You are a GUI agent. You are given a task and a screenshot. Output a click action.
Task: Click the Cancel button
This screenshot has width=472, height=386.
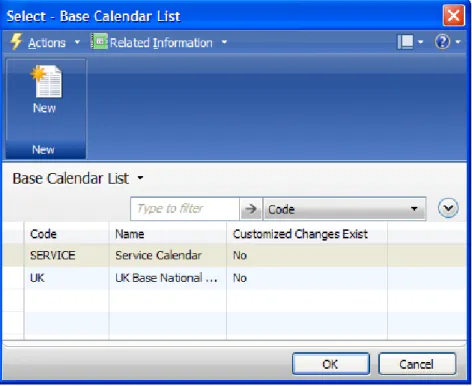tap(417, 364)
